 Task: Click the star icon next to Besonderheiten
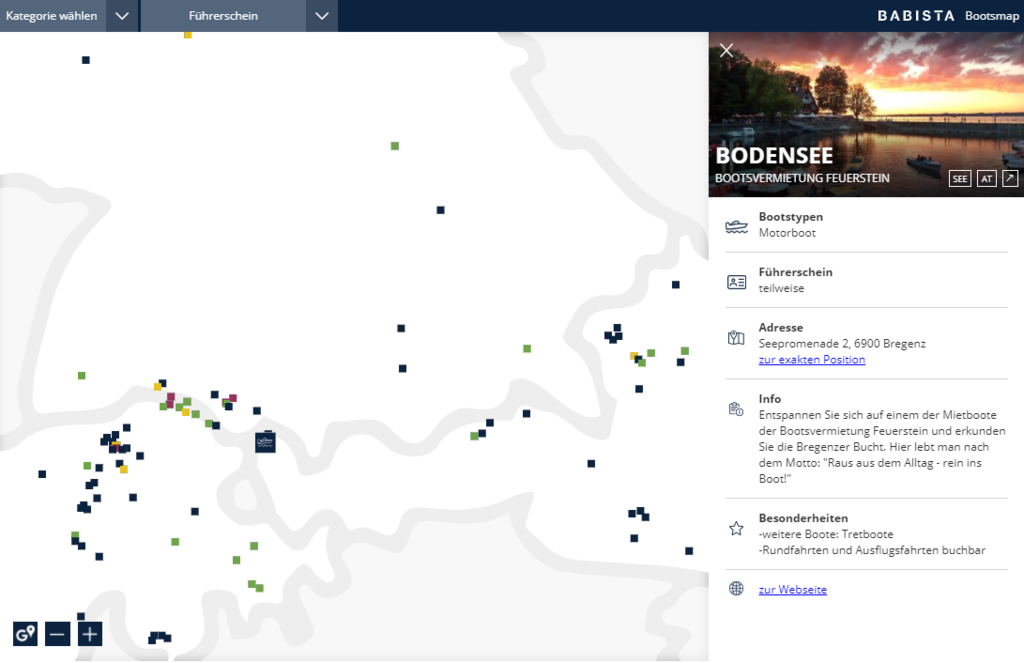pyautogui.click(x=736, y=527)
